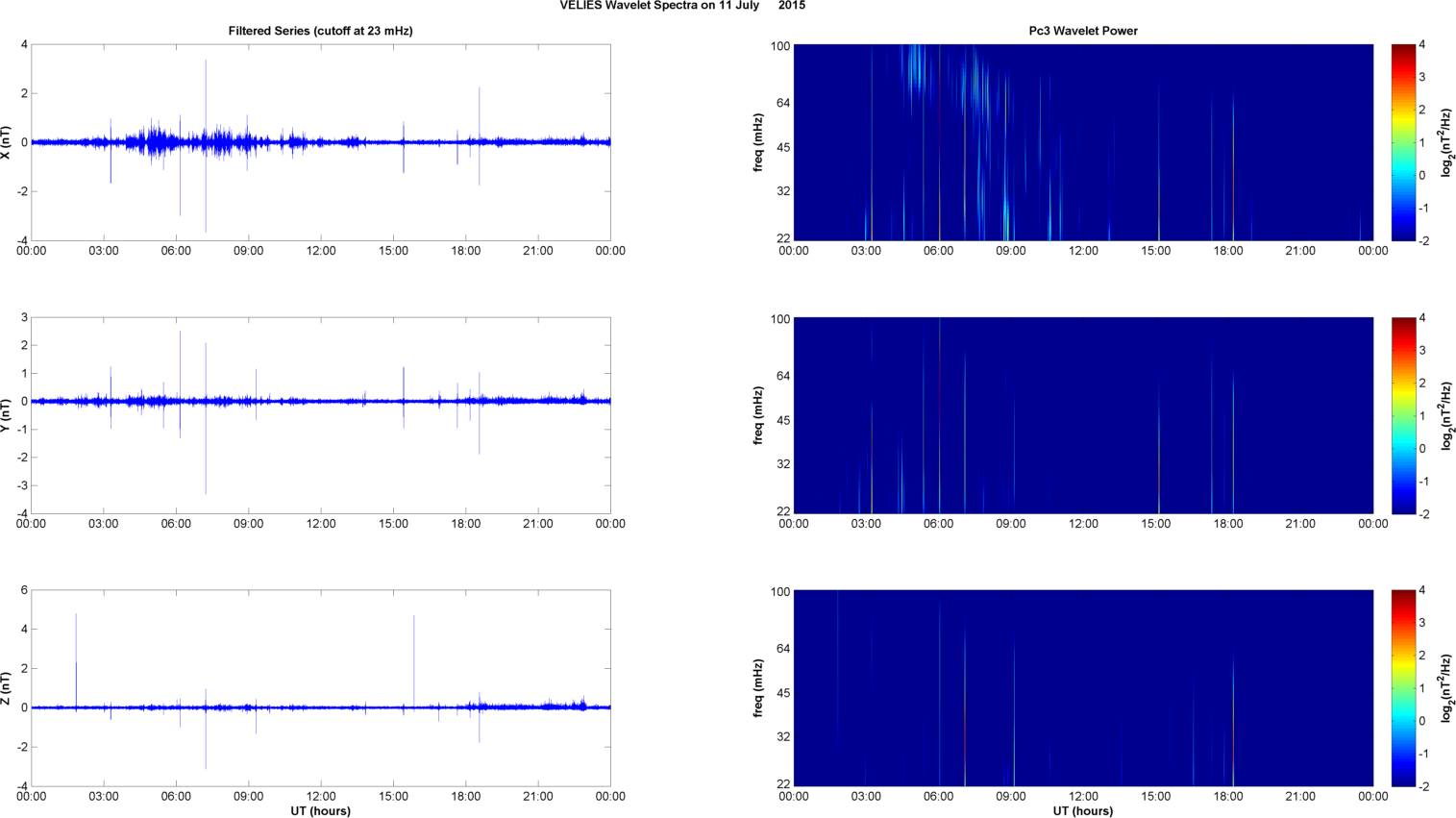
Task: Click the Z (nT) axis label
Action: [7, 688]
